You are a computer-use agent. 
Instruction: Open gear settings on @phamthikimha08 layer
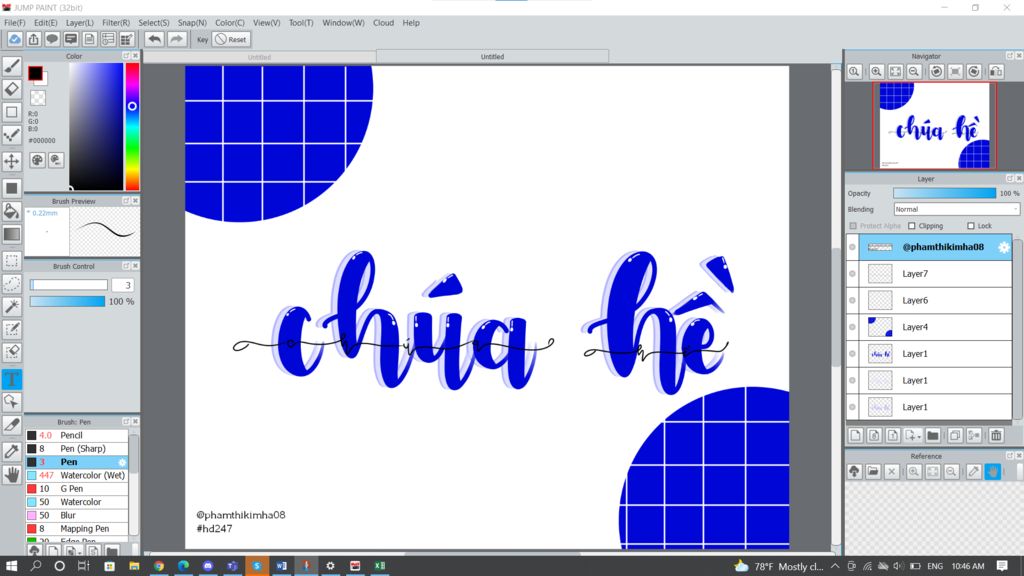(x=1004, y=248)
